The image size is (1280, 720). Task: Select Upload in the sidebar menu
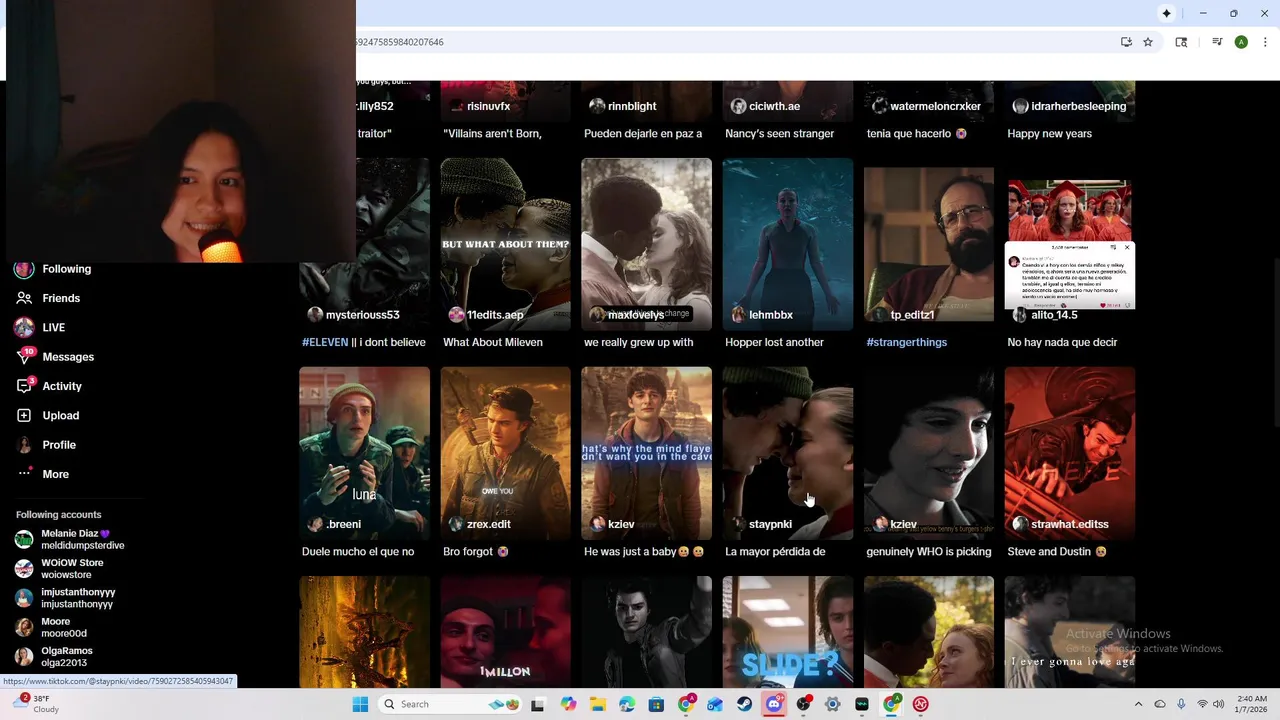point(61,415)
